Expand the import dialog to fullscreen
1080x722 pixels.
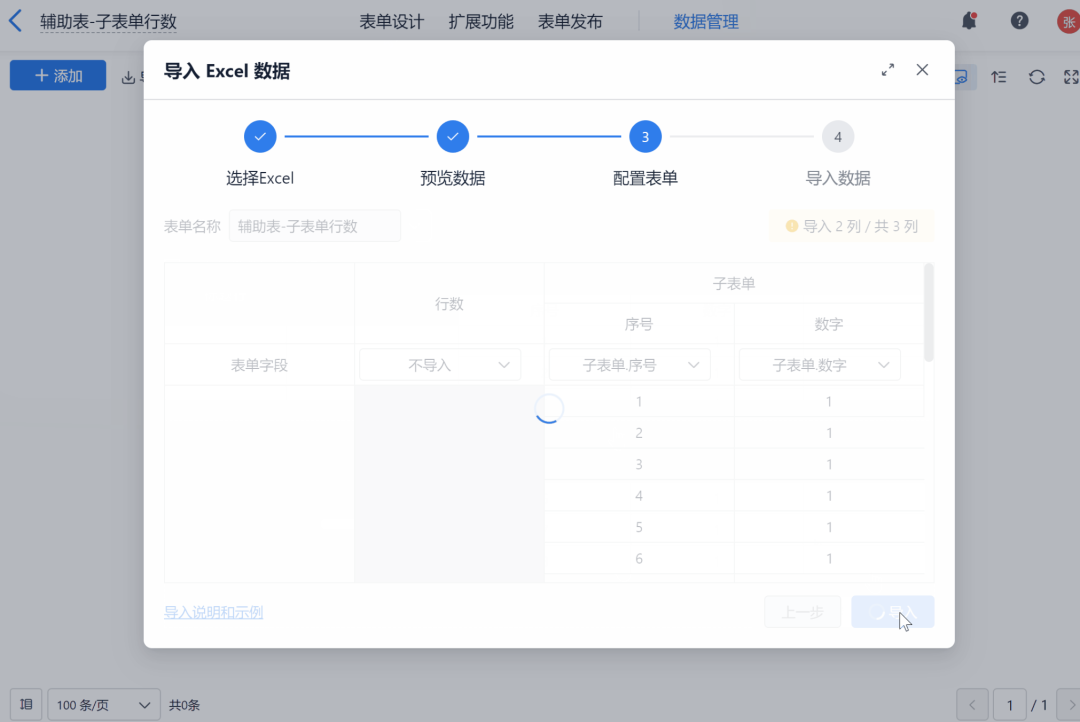point(887,70)
